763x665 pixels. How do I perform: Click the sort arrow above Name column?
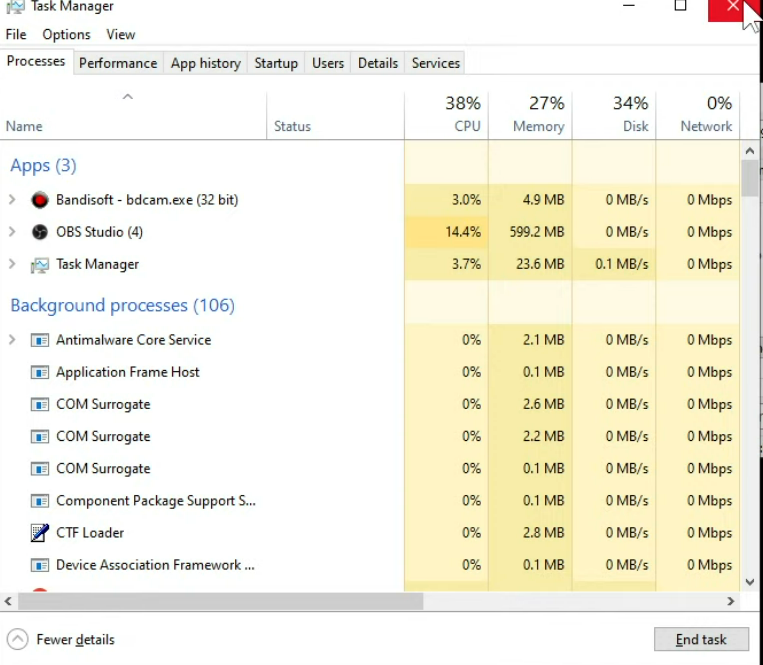[x=127, y=97]
